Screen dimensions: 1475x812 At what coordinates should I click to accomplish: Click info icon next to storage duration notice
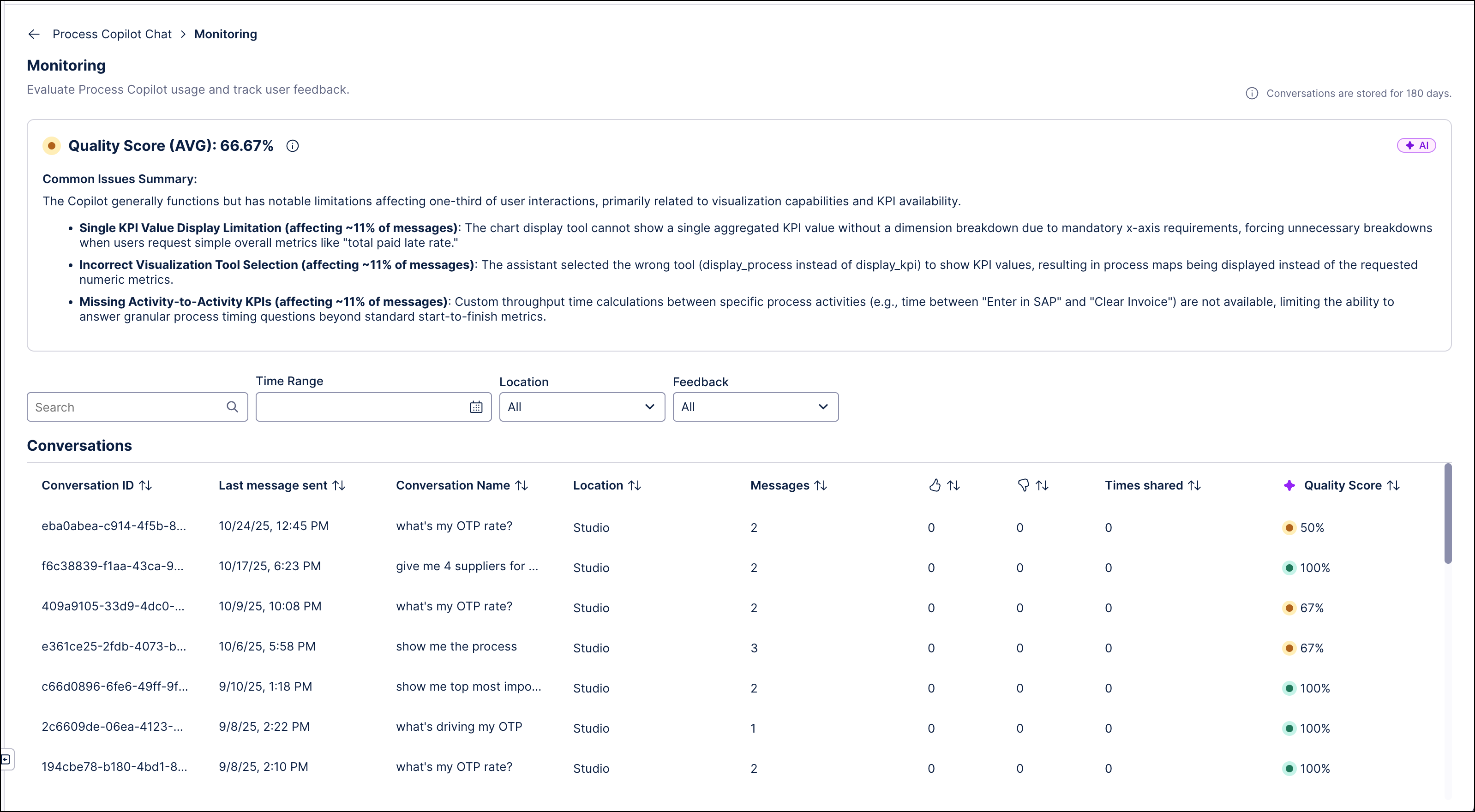coord(1252,93)
